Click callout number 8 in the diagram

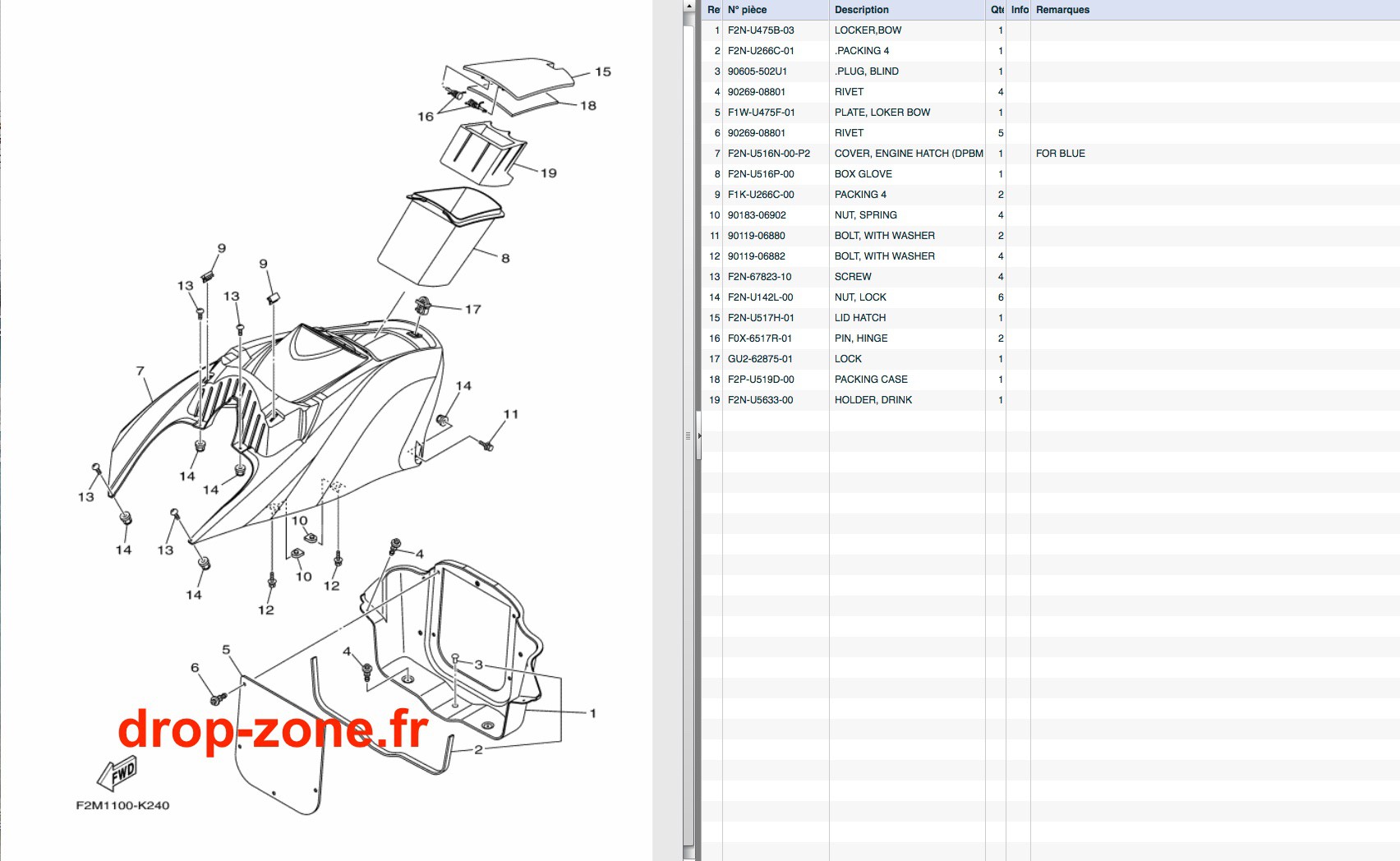click(x=505, y=258)
